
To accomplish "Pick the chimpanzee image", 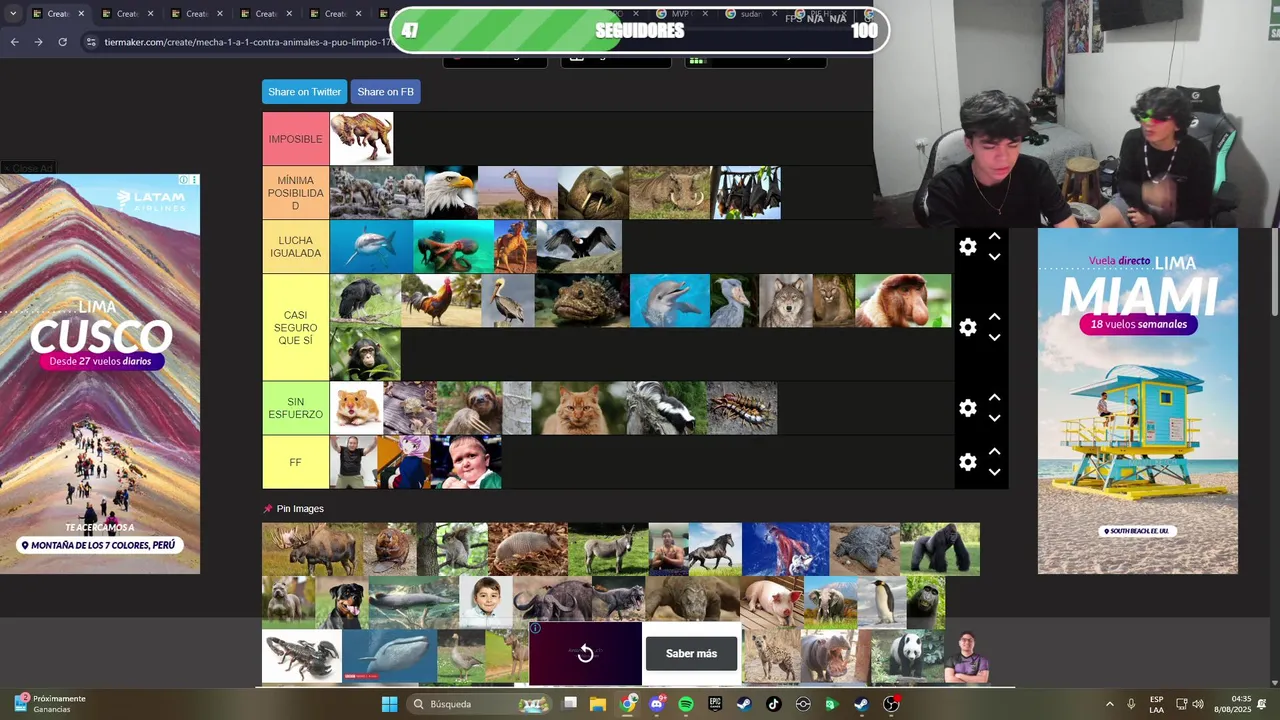I will point(365,354).
